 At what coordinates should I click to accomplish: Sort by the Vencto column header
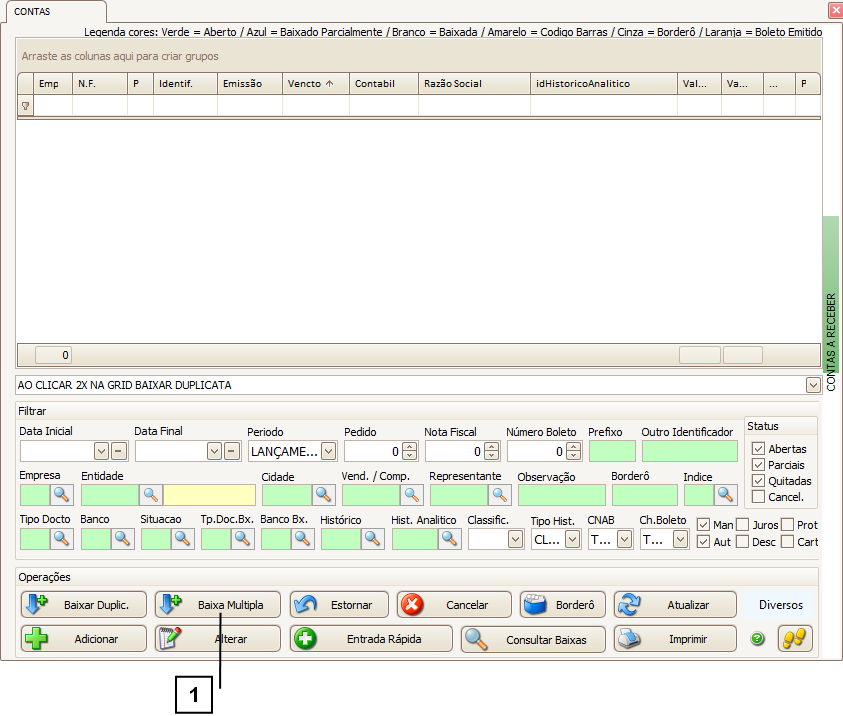coord(315,84)
